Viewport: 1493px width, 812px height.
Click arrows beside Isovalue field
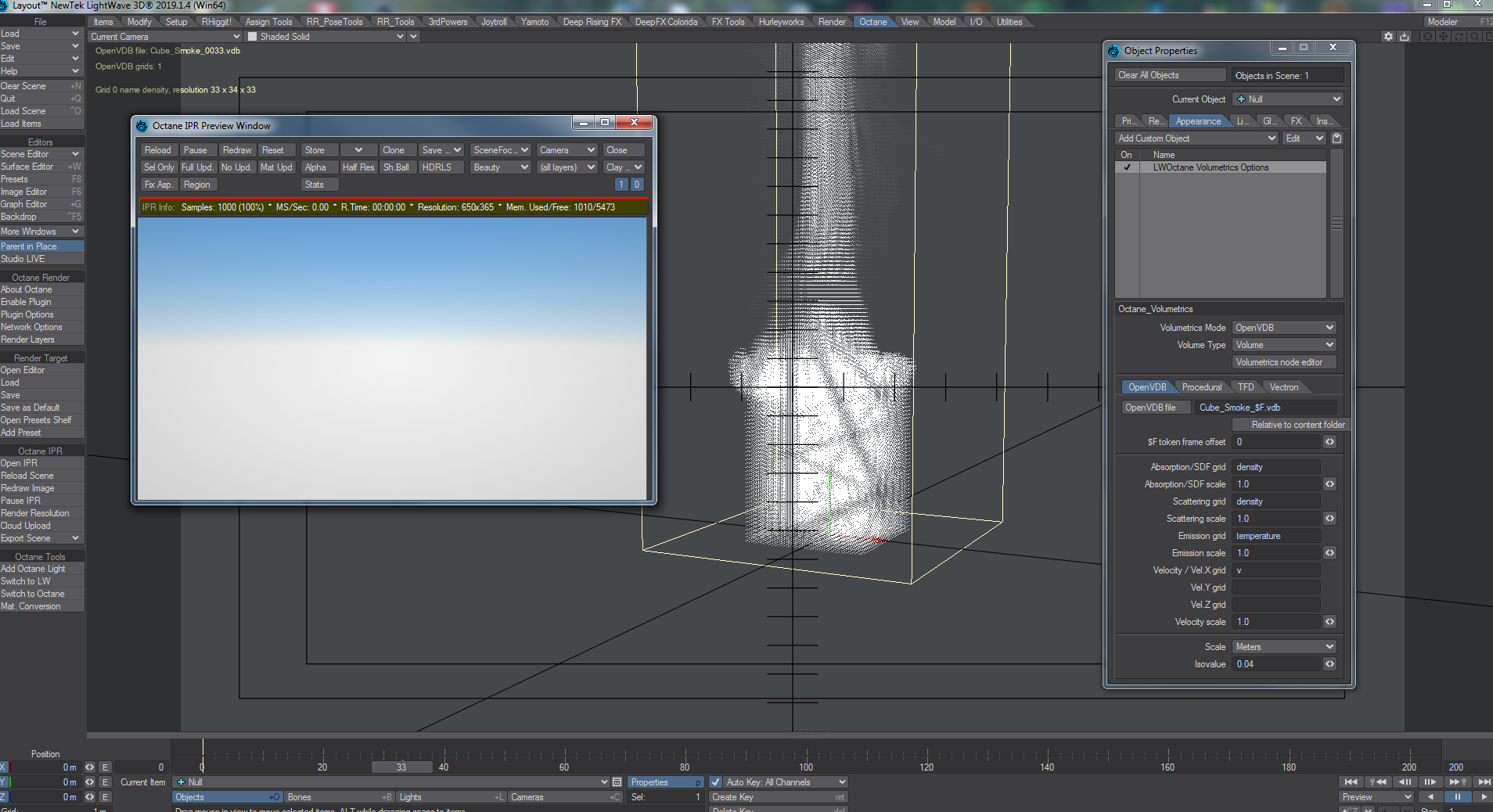click(x=1329, y=664)
